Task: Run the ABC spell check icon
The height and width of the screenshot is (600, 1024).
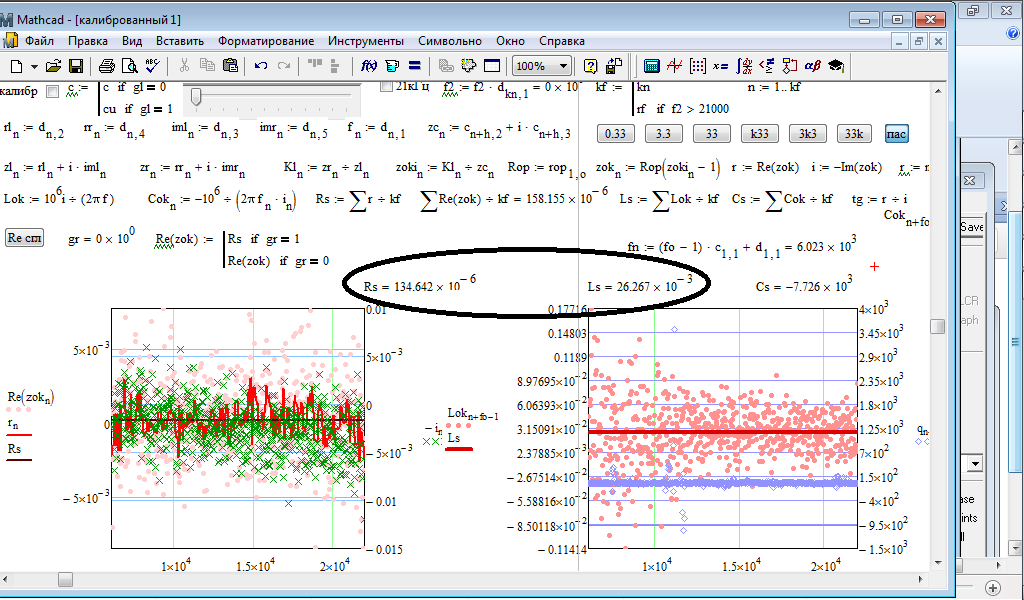Action: 152,66
